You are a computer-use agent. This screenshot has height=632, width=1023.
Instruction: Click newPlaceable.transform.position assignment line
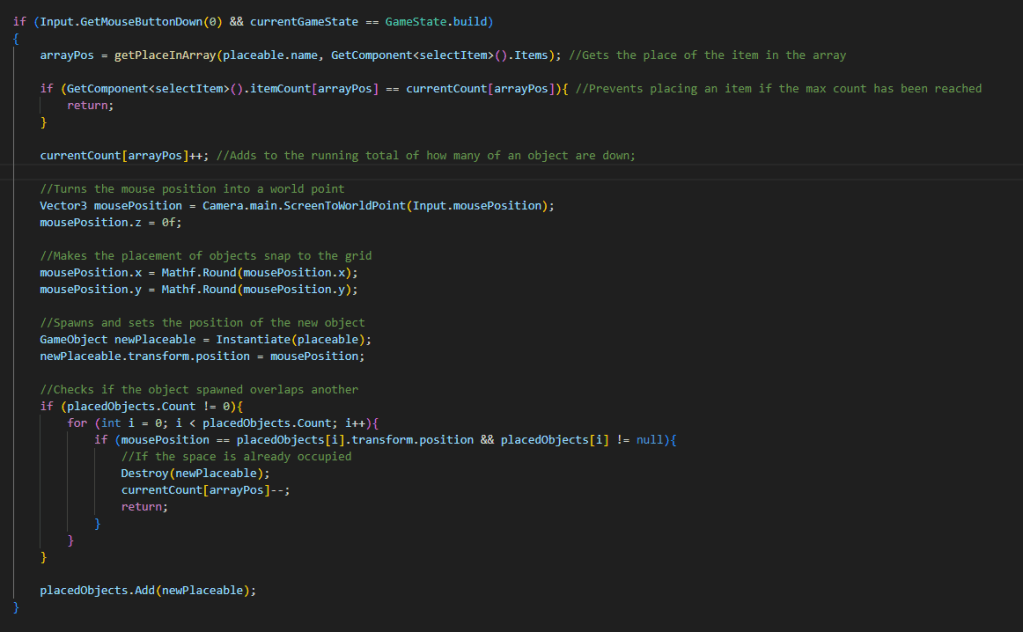(202, 356)
